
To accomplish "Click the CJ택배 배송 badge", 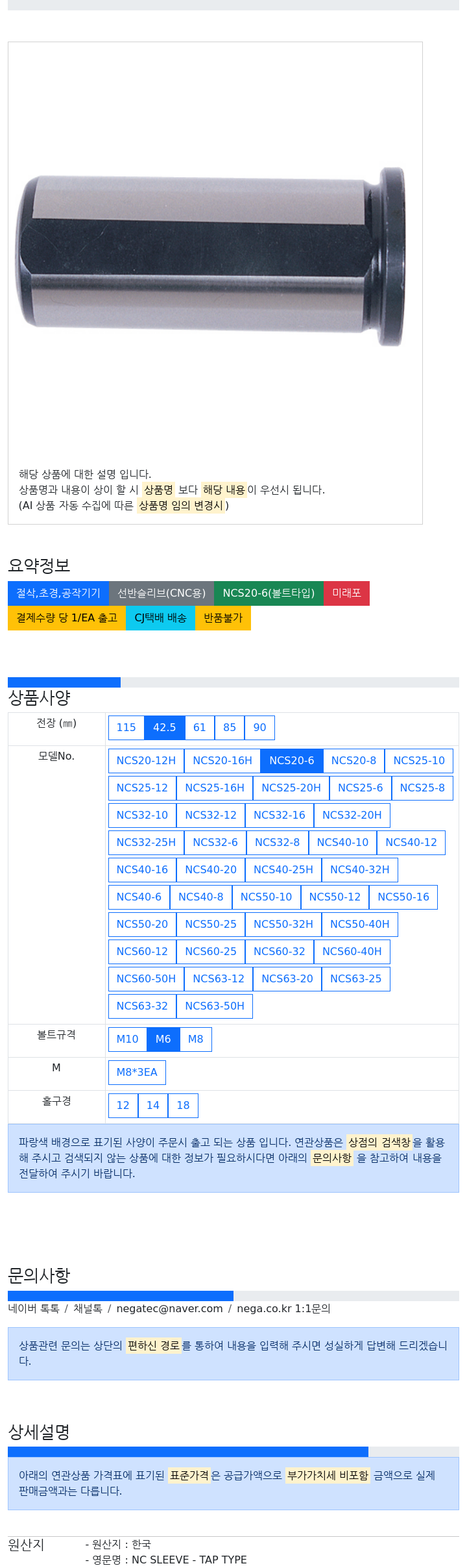I will (160, 618).
